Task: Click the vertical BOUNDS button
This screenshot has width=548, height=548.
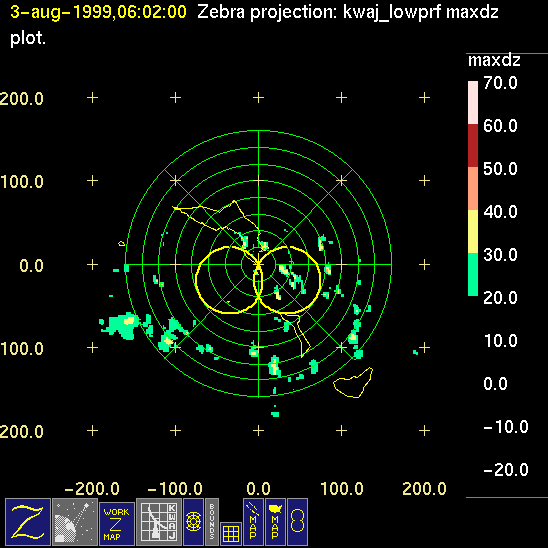Action: pyautogui.click(x=212, y=522)
